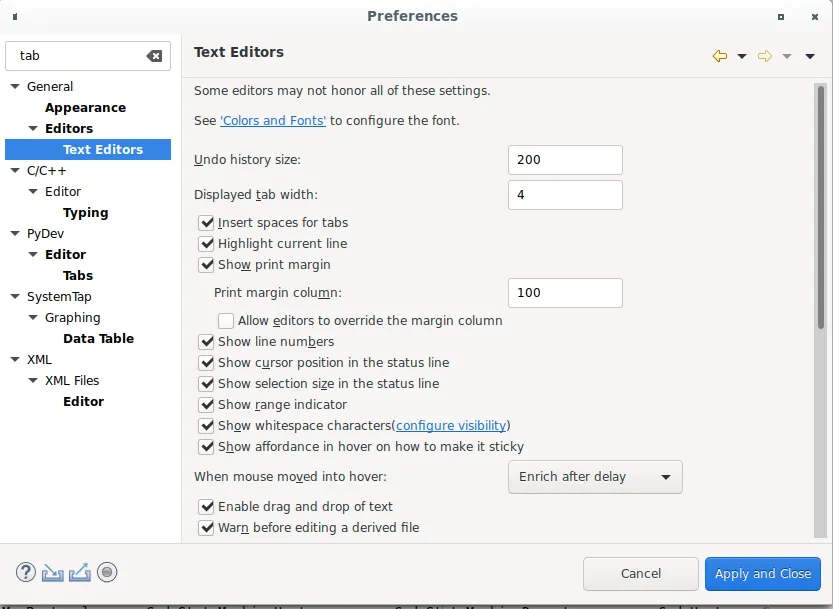Viewport: 833px width, 609px height.
Task: Select Appearance in the preferences tree
Action: [x=85, y=108]
